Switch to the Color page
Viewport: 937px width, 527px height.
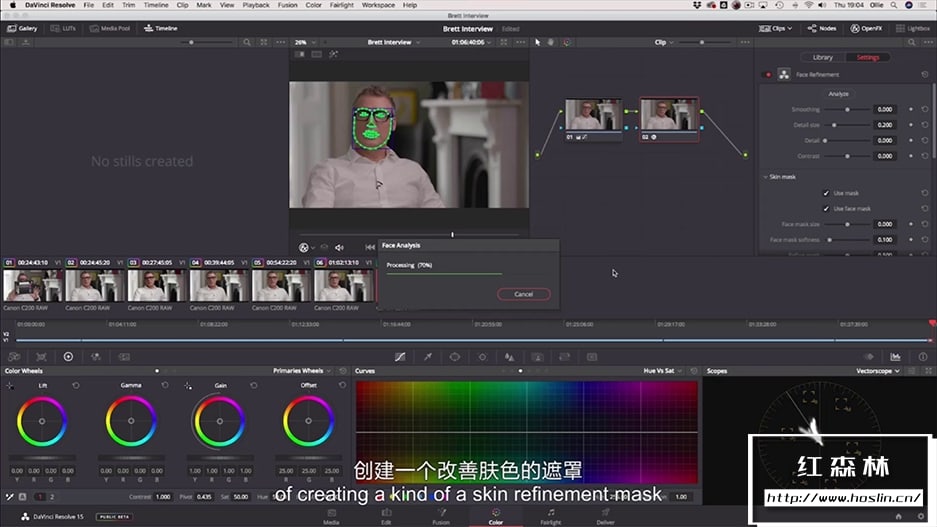[x=496, y=516]
